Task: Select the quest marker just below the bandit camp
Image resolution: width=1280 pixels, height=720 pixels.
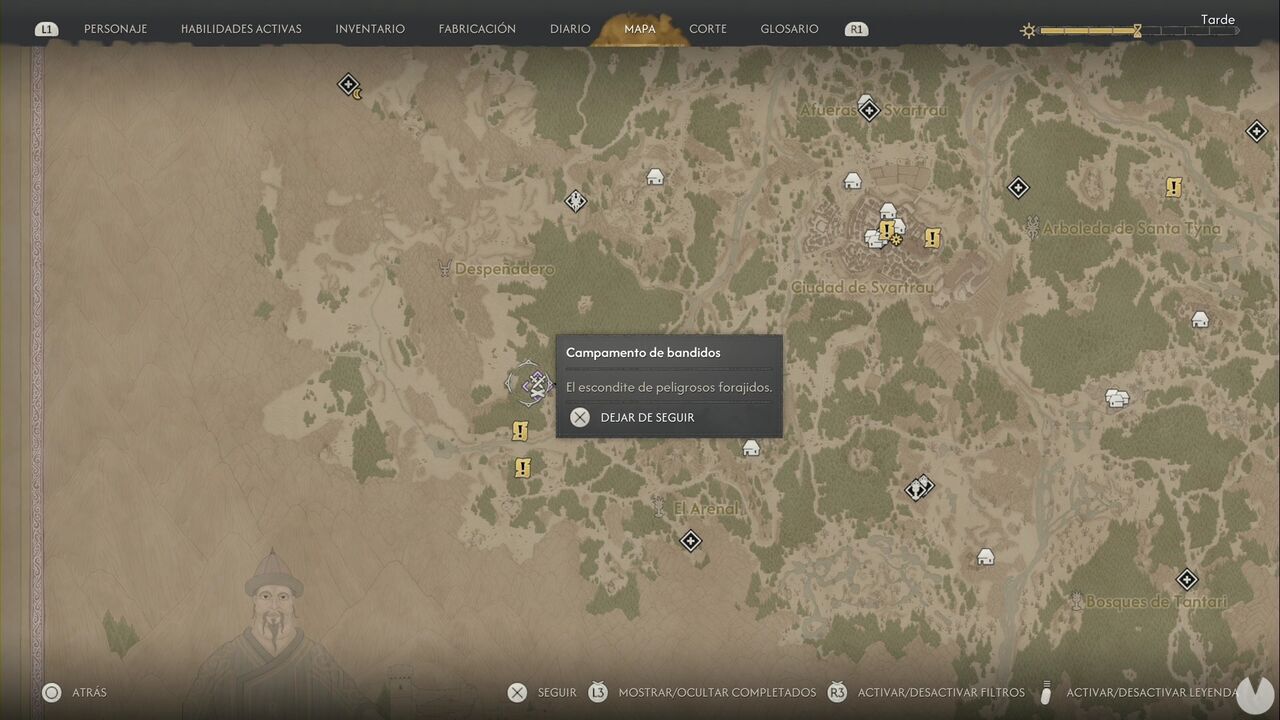Action: point(520,431)
